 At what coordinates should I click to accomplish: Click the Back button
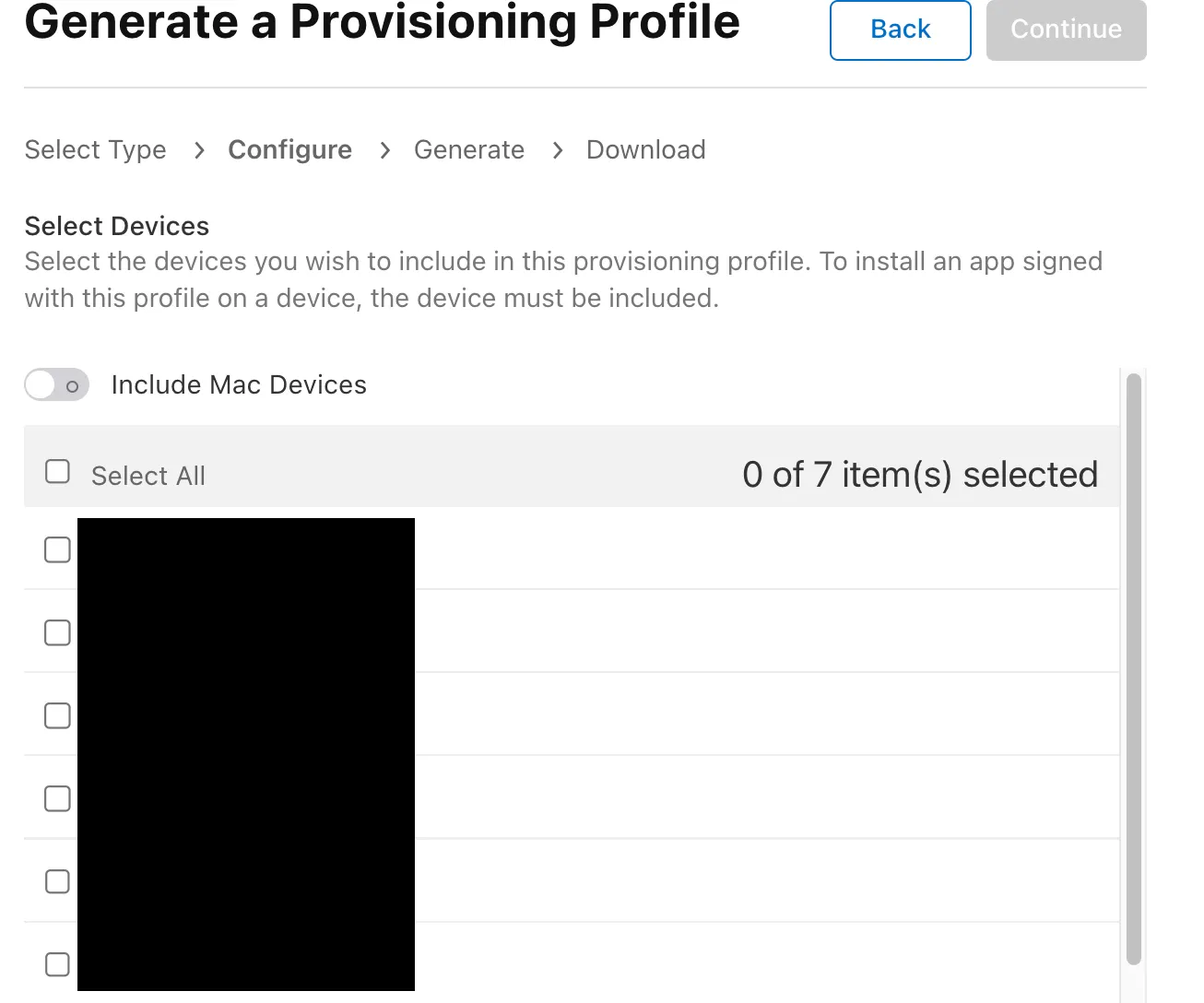pos(900,29)
